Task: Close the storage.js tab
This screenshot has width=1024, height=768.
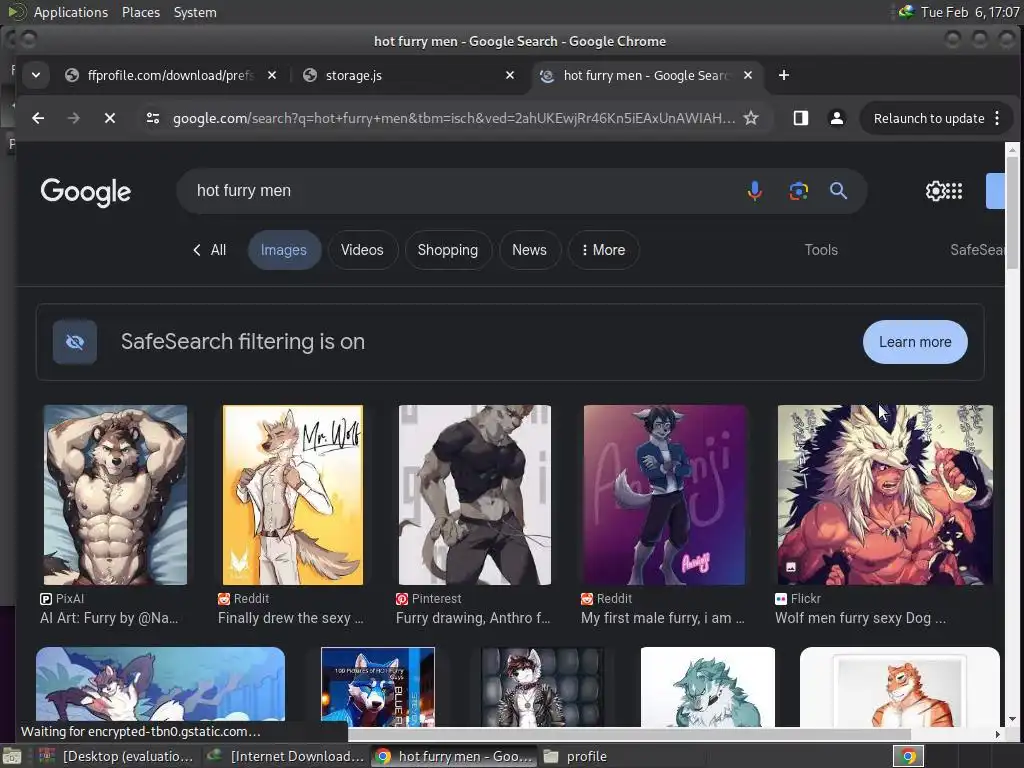Action: click(510, 75)
